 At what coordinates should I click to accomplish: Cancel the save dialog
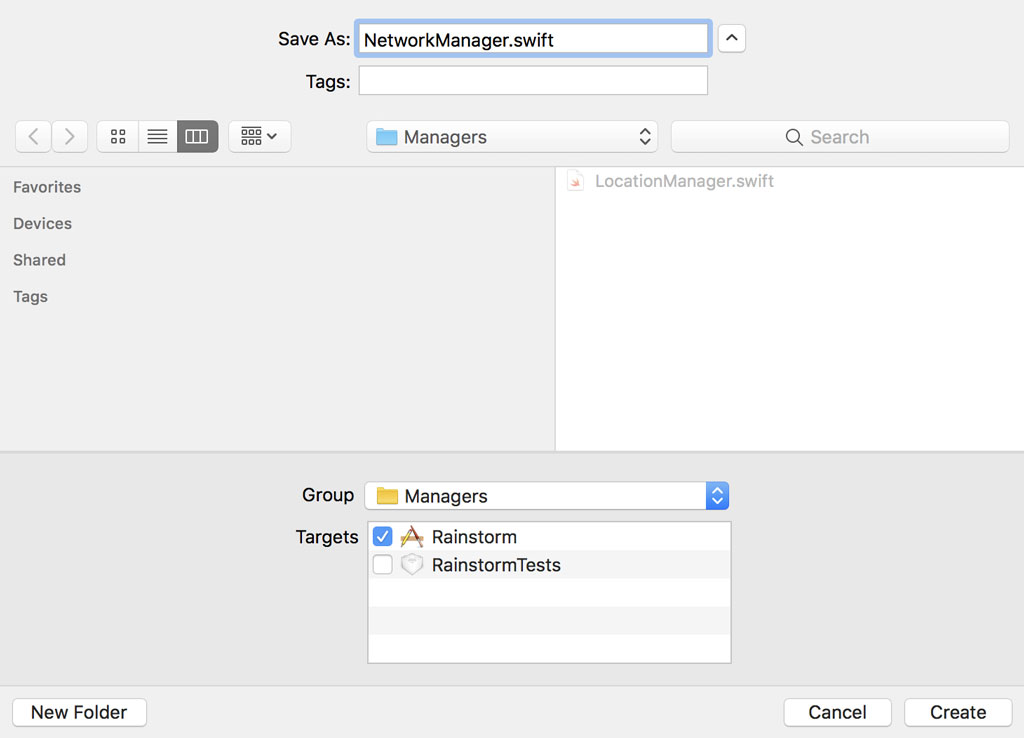[837, 712]
